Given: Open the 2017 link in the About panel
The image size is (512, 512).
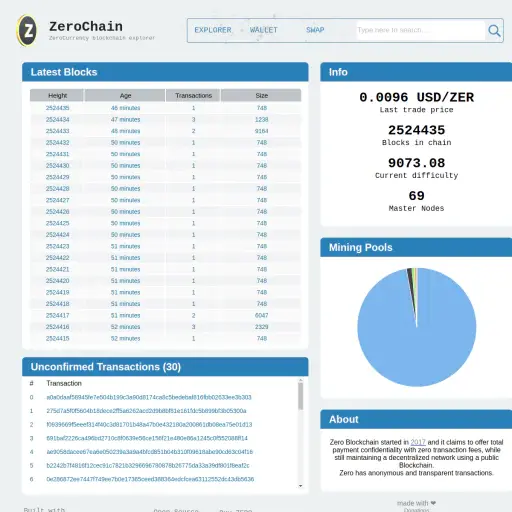Looking at the screenshot, I should click(418, 442).
